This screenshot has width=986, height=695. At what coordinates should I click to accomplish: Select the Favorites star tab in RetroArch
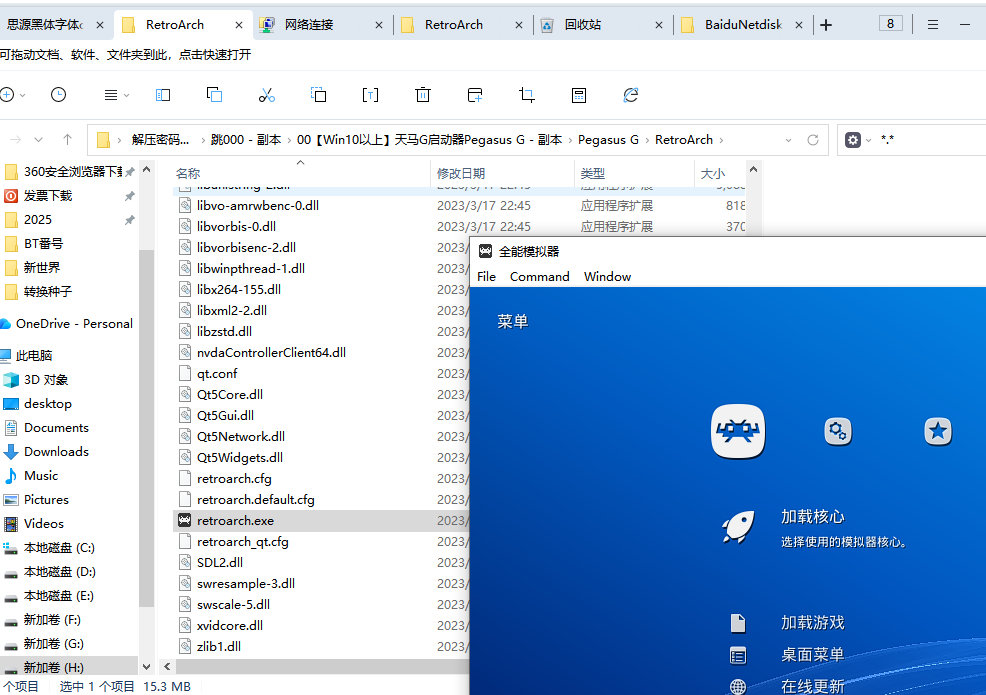(937, 430)
